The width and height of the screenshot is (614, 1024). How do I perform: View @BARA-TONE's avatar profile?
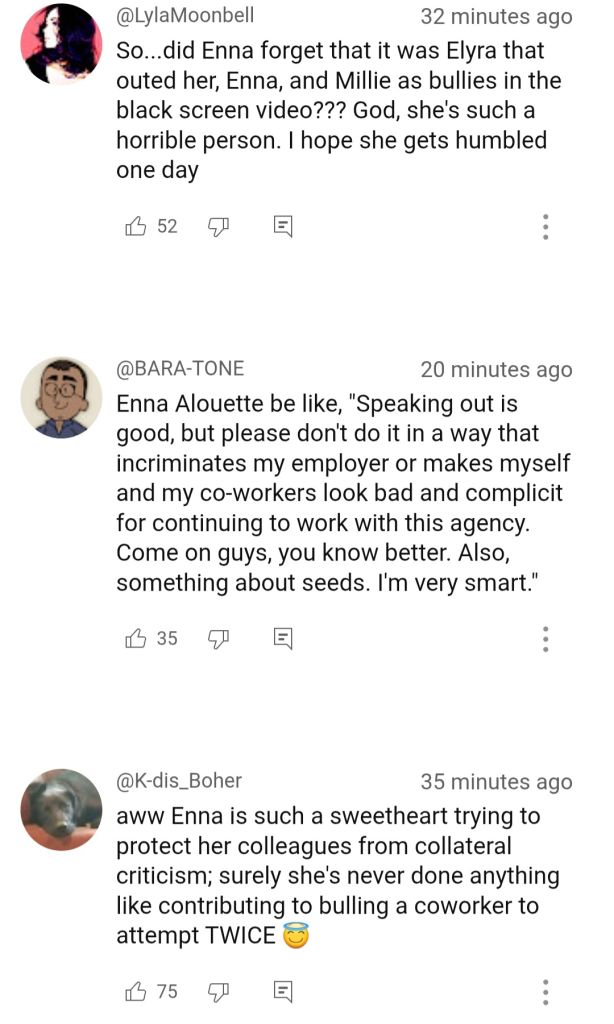pos(62,397)
